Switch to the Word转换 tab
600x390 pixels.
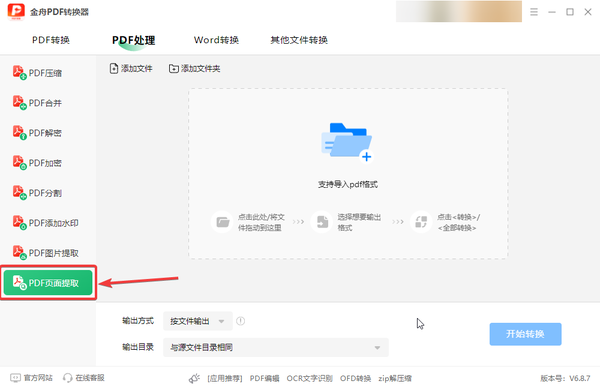(216, 40)
